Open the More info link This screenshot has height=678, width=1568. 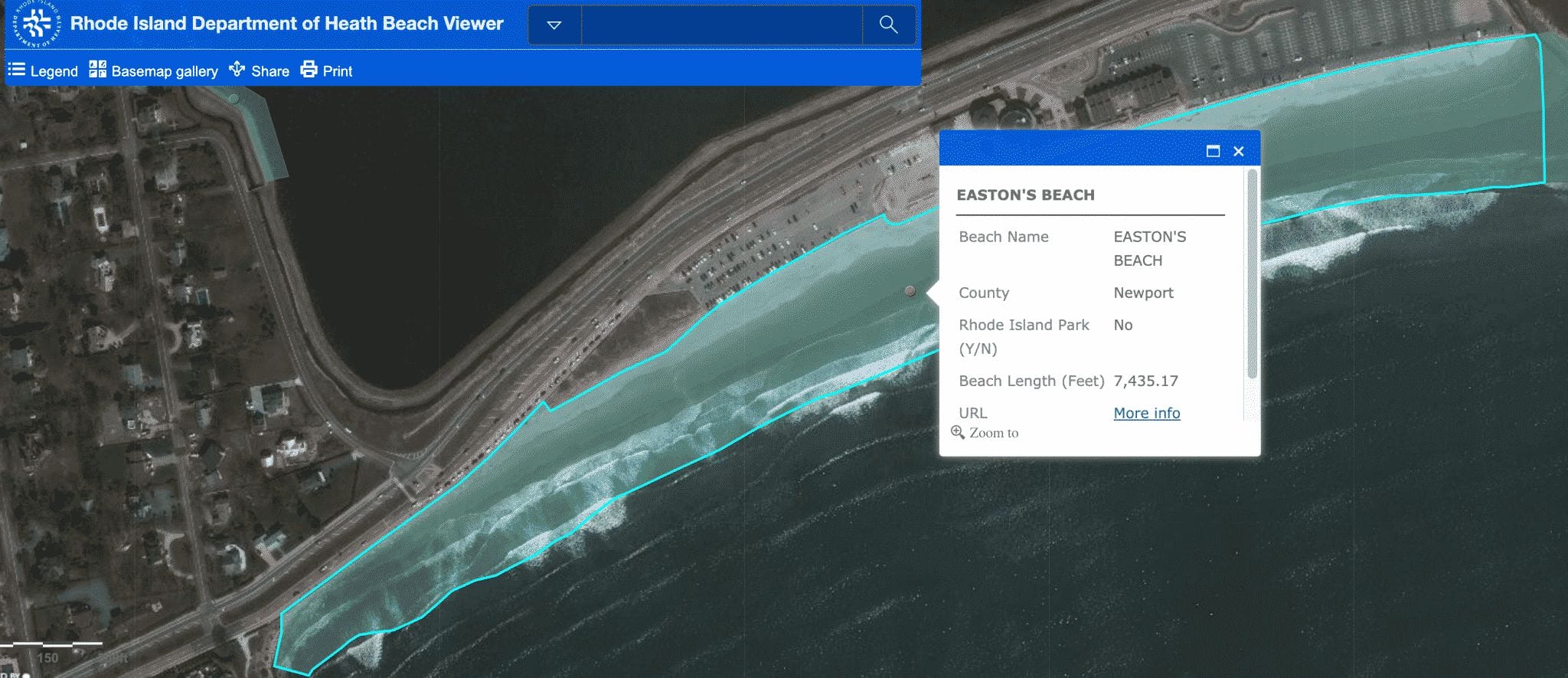pos(1146,413)
